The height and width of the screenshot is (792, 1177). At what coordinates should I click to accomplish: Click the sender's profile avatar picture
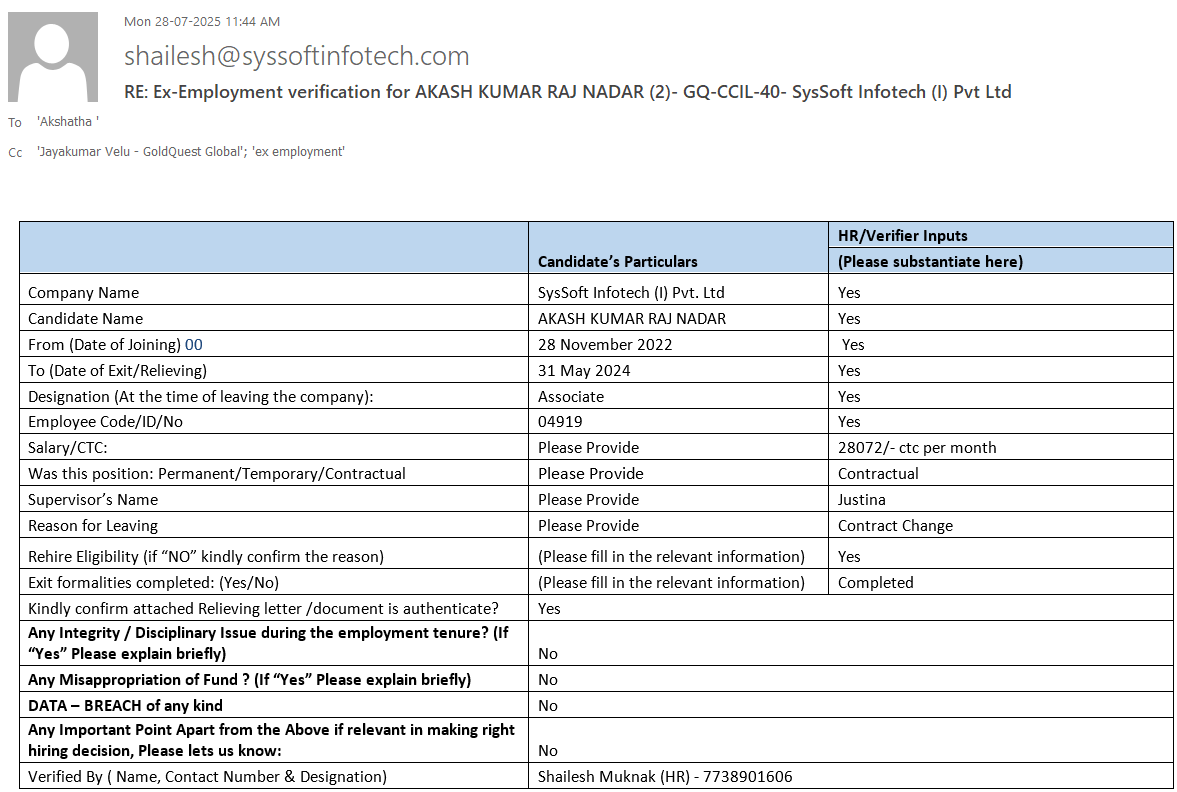point(53,57)
